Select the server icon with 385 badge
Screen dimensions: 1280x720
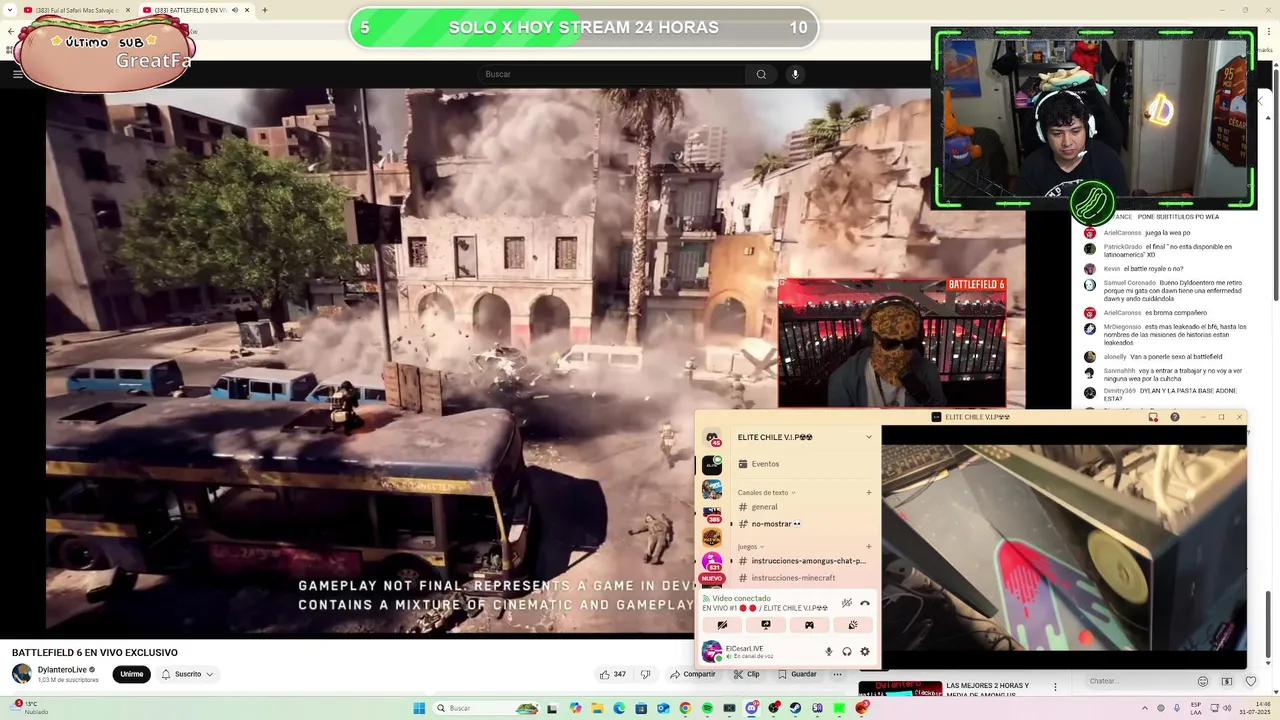(x=712, y=515)
